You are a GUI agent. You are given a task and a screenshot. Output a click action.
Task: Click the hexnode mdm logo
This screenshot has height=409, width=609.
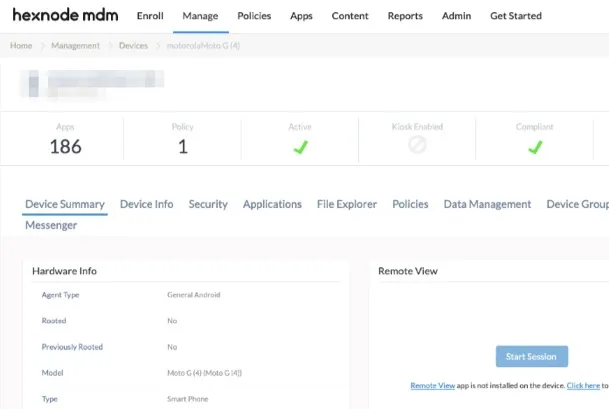click(65, 15)
